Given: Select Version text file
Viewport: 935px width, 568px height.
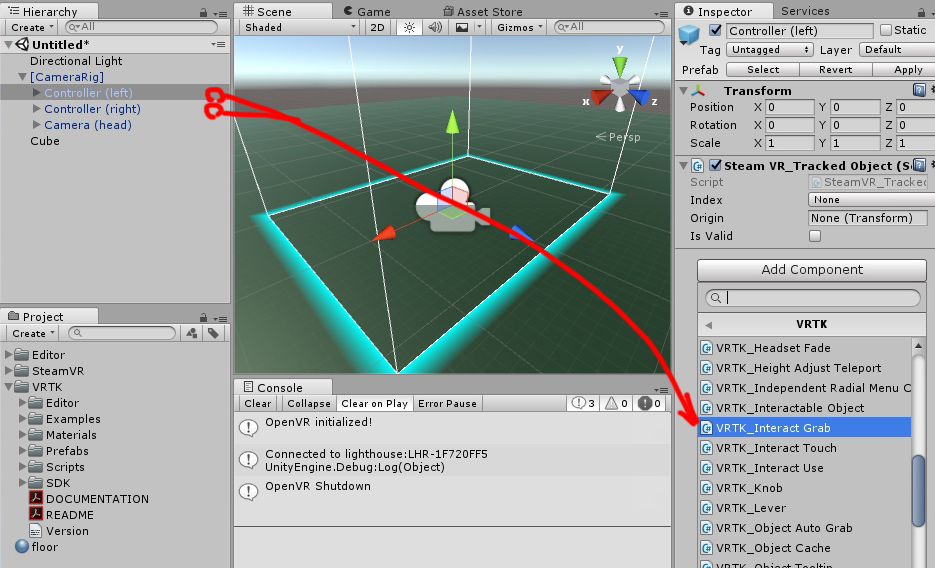Looking at the screenshot, I should pos(60,531).
